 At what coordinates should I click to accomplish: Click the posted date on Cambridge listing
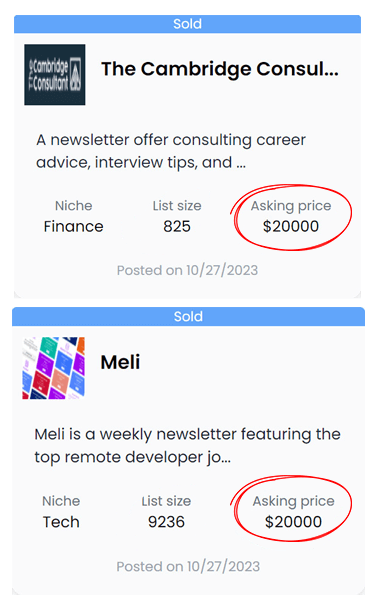pos(187,270)
